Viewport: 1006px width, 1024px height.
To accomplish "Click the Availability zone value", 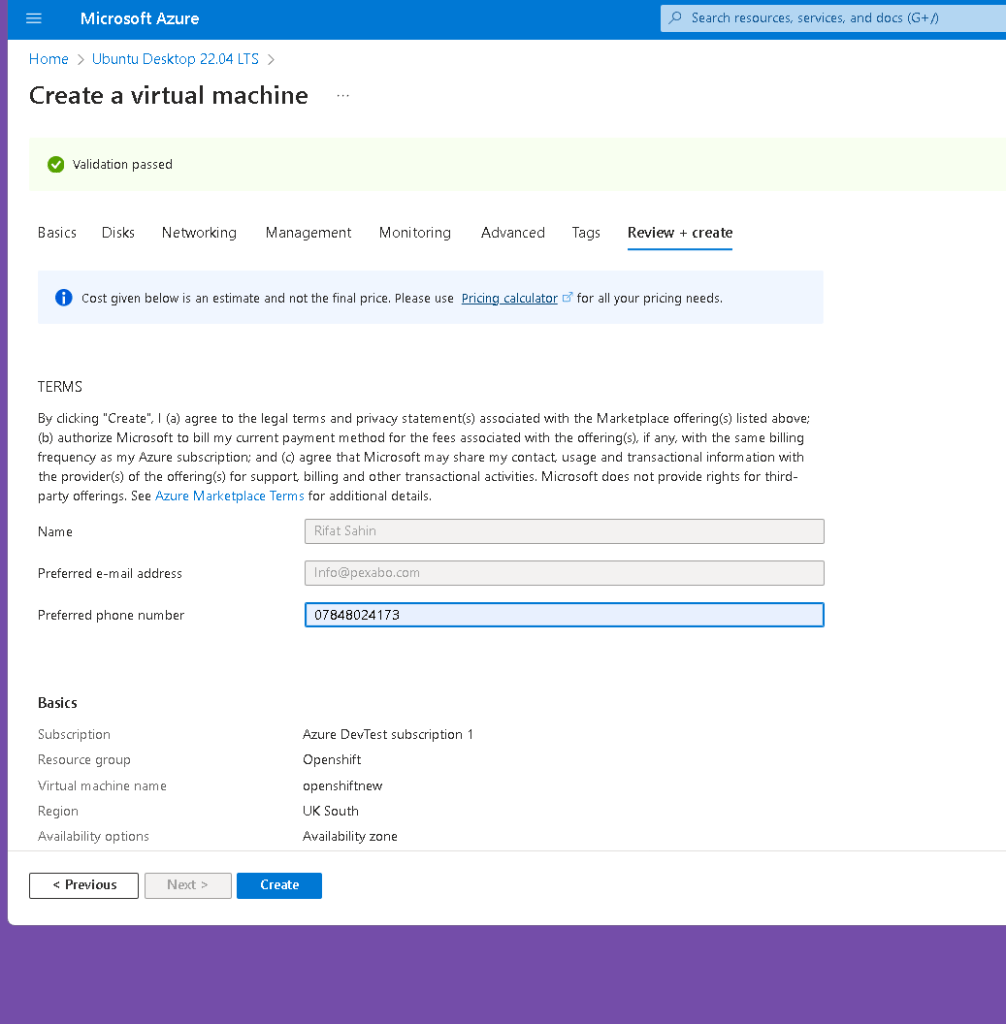I will [350, 836].
